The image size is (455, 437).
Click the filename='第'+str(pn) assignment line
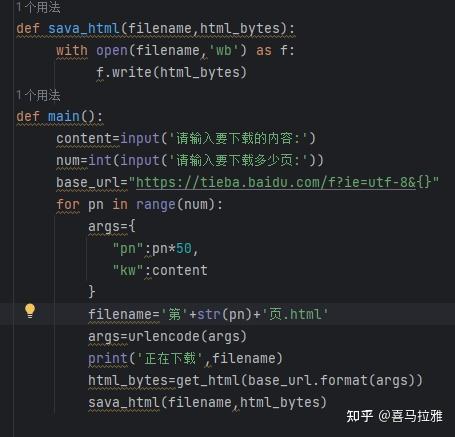point(208,314)
